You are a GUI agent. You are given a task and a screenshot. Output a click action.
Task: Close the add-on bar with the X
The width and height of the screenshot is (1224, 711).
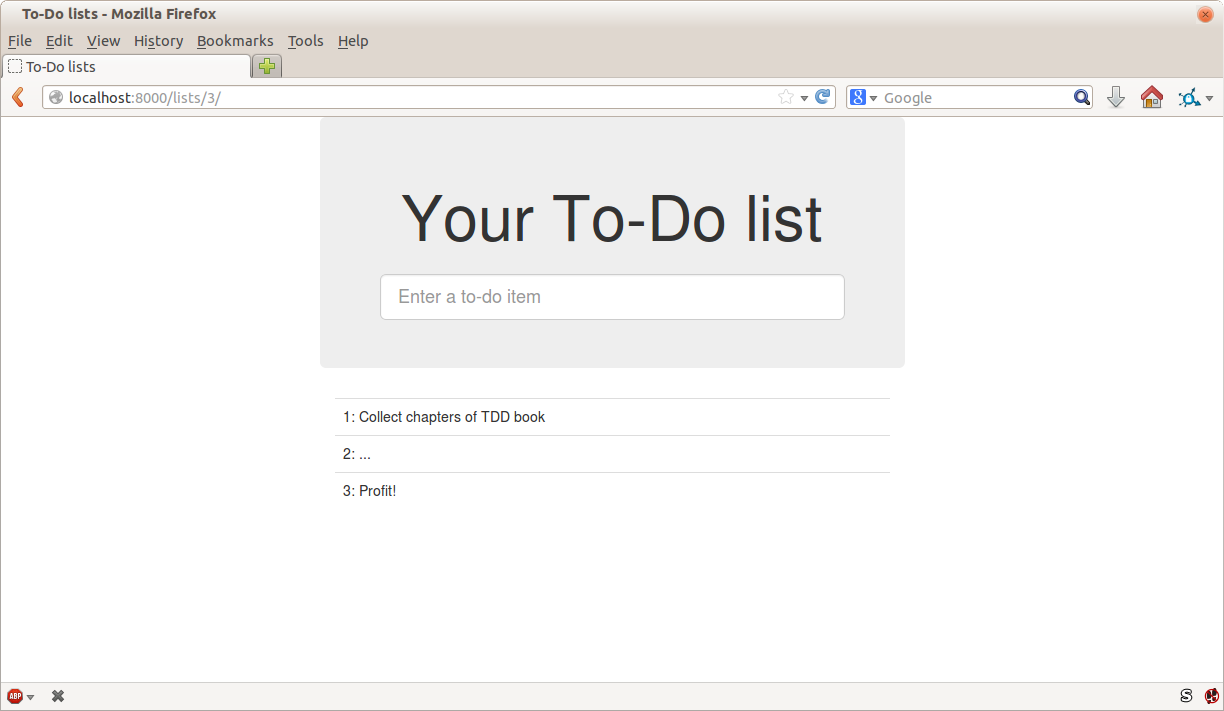[57, 695]
